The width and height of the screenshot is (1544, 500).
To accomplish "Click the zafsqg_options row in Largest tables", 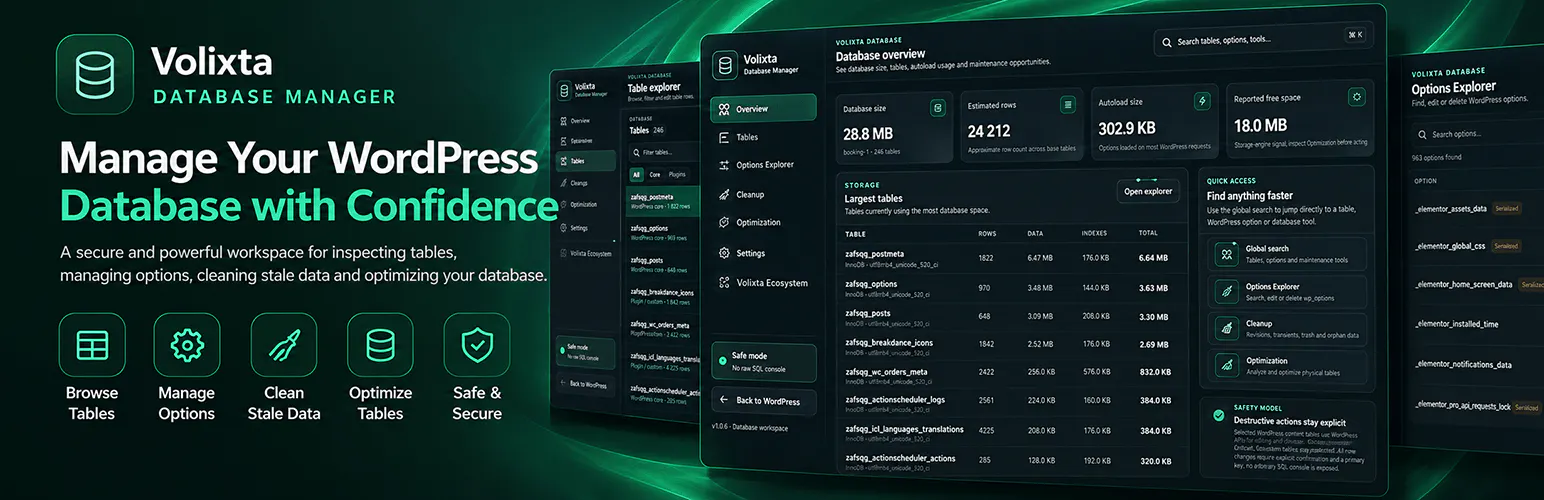I will coord(1010,288).
